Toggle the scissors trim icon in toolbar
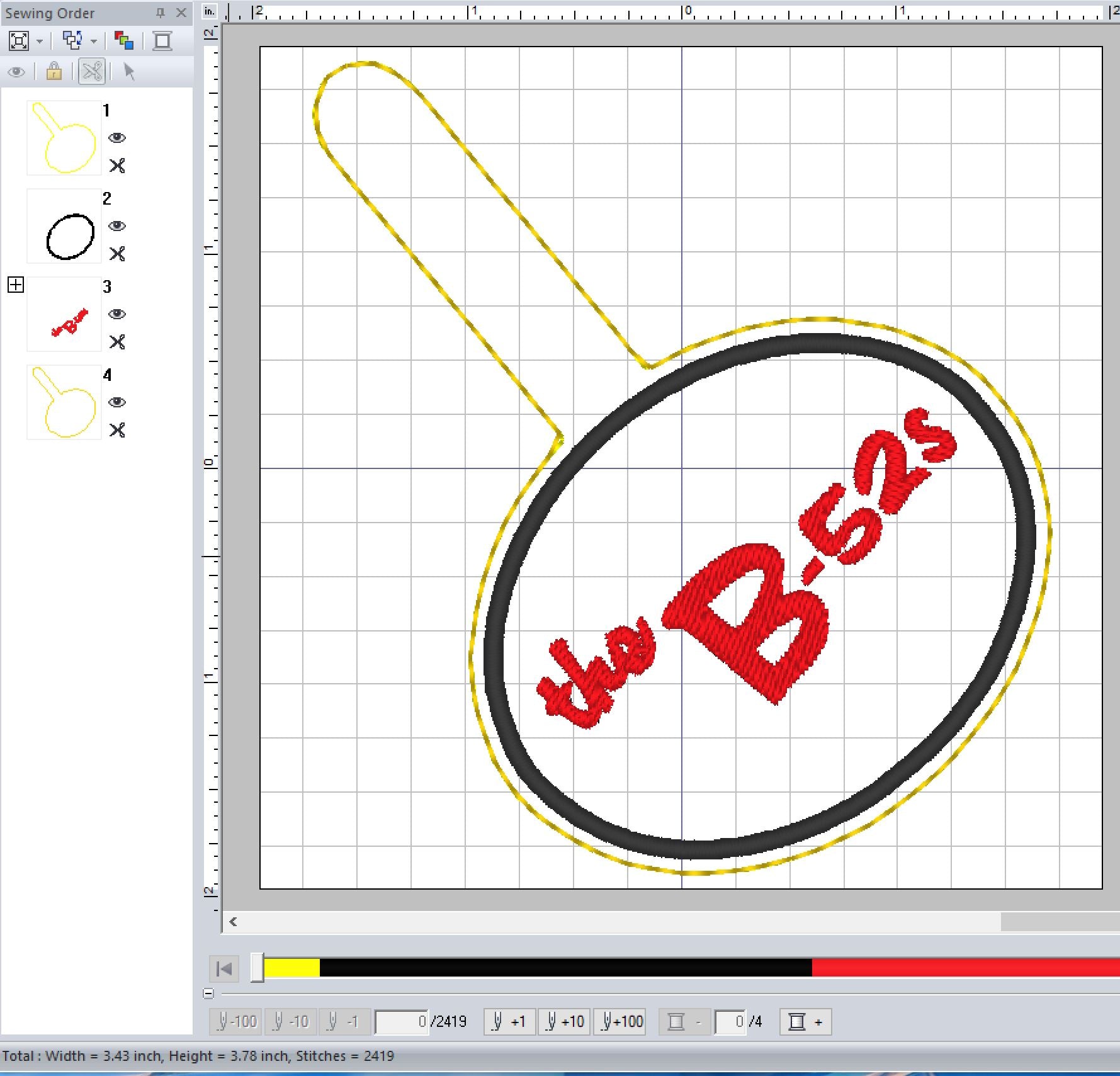The width and height of the screenshot is (1120, 1076). (92, 71)
